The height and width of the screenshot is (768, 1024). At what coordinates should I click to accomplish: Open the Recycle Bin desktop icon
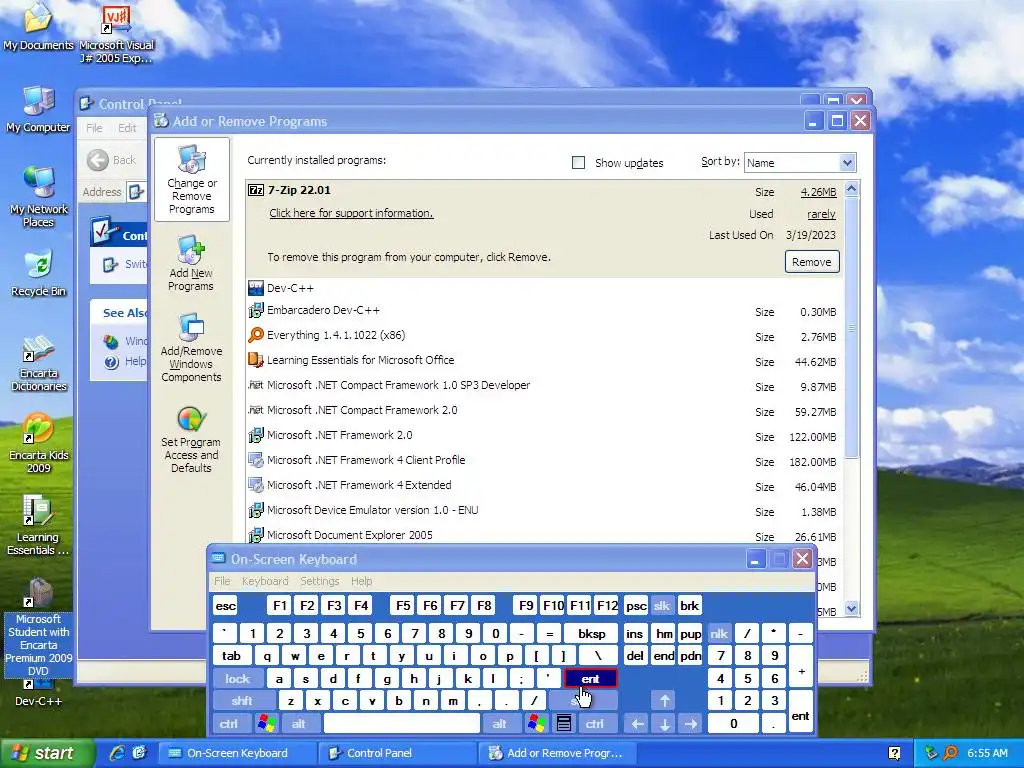pyautogui.click(x=38, y=273)
